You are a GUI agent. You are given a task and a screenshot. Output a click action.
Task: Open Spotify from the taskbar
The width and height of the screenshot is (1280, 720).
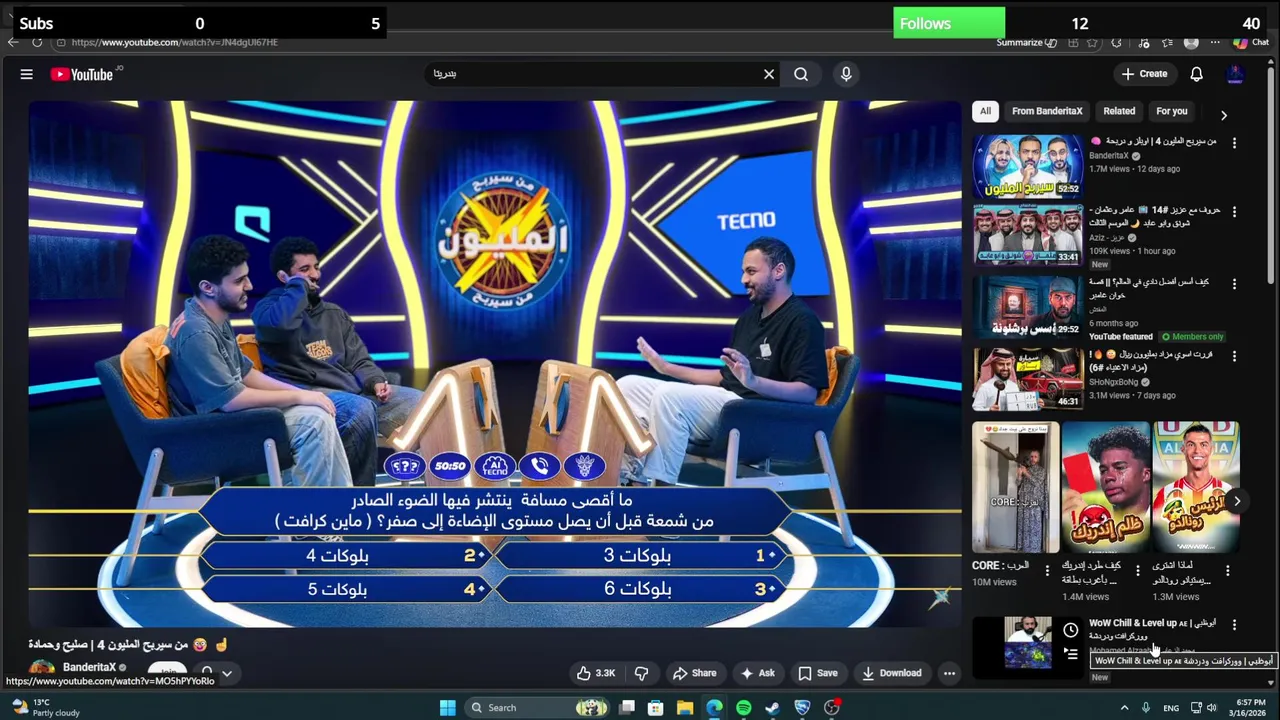point(743,708)
